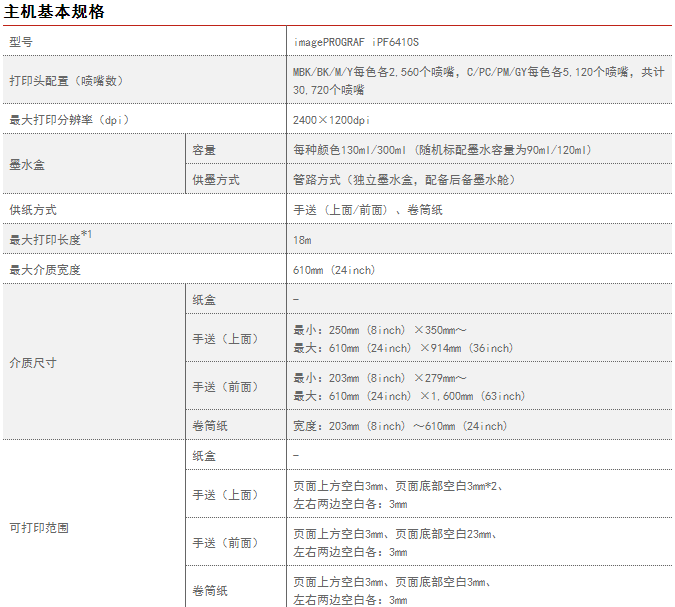Viewport: 675px width, 607px height.
Task: Click 手送（上面） under 可打印范围
Action: 226,495
